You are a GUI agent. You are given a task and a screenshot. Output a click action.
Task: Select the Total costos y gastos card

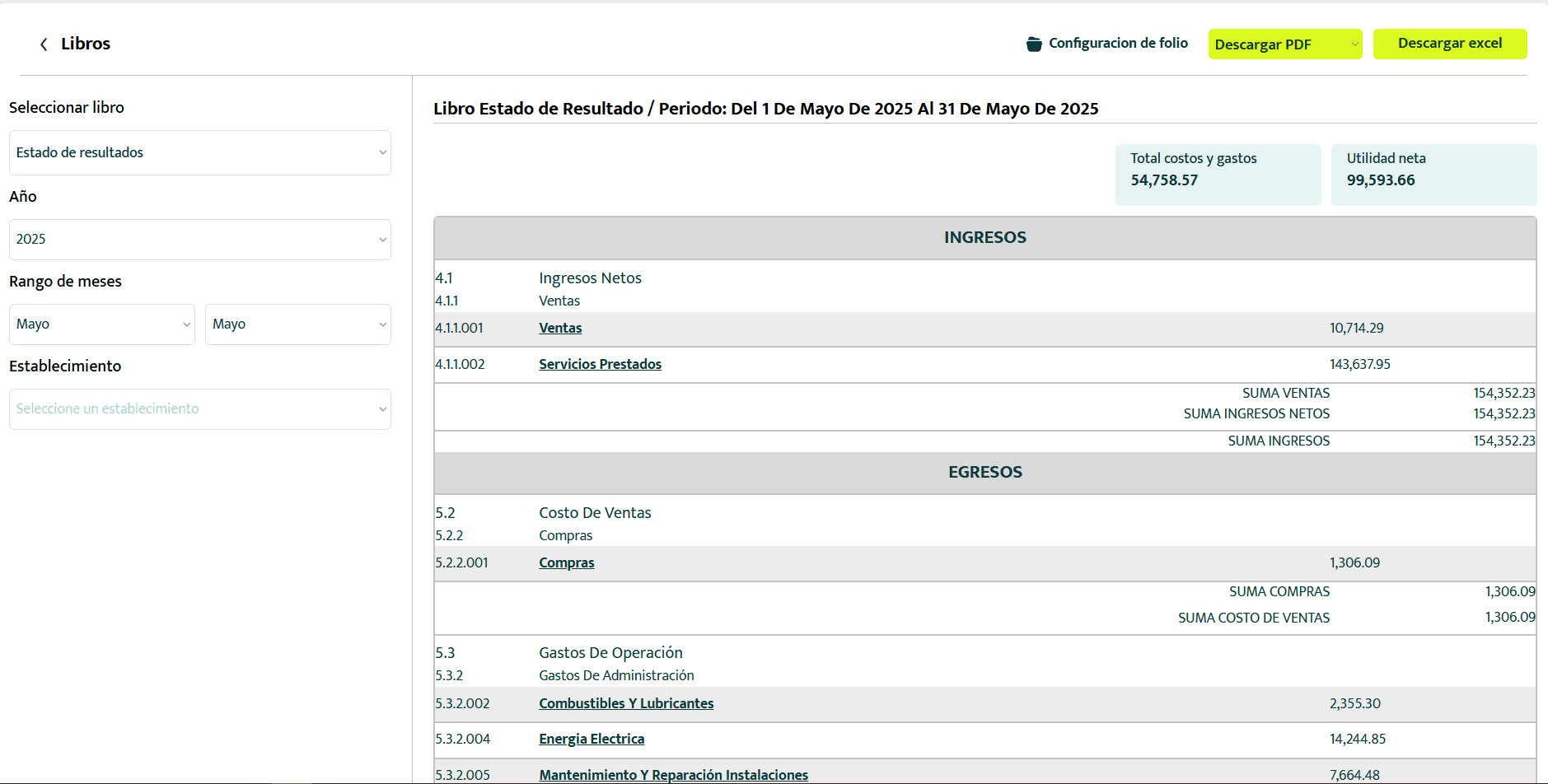[1218, 174]
